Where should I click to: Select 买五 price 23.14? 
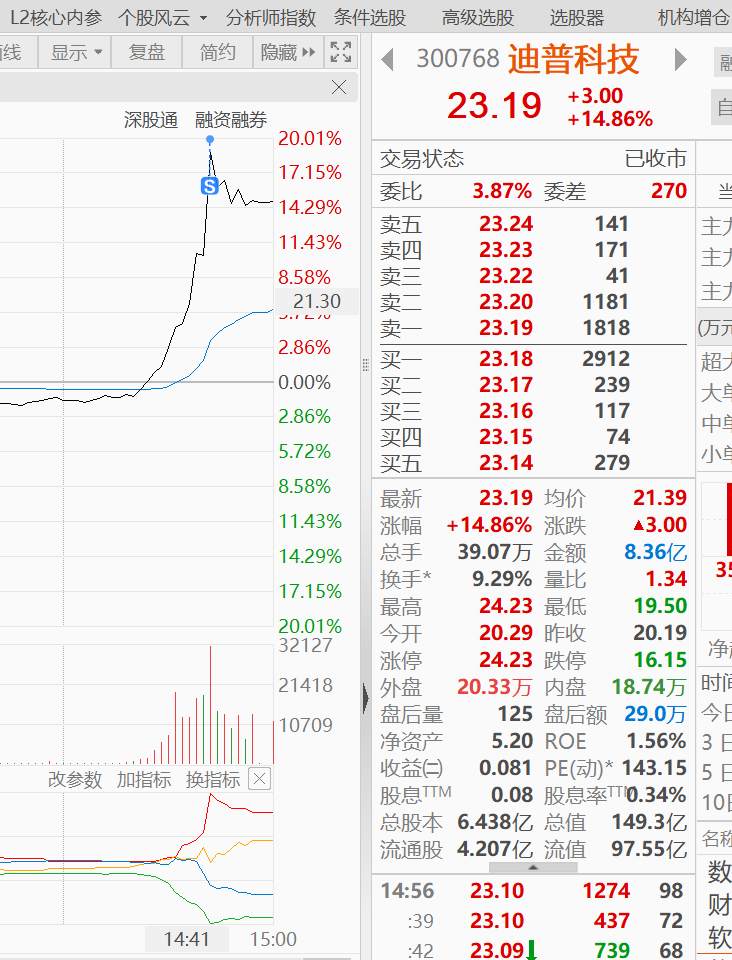click(x=506, y=462)
